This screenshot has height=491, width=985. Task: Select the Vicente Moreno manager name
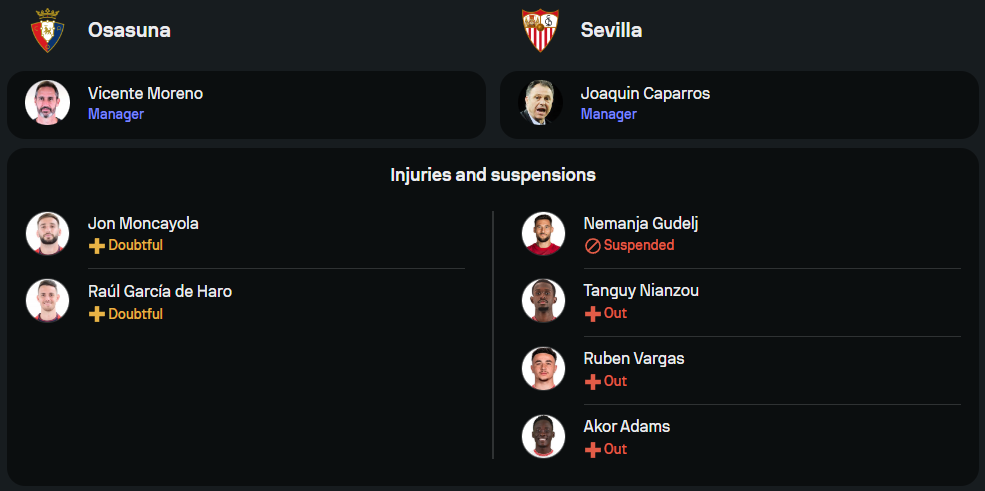[145, 93]
